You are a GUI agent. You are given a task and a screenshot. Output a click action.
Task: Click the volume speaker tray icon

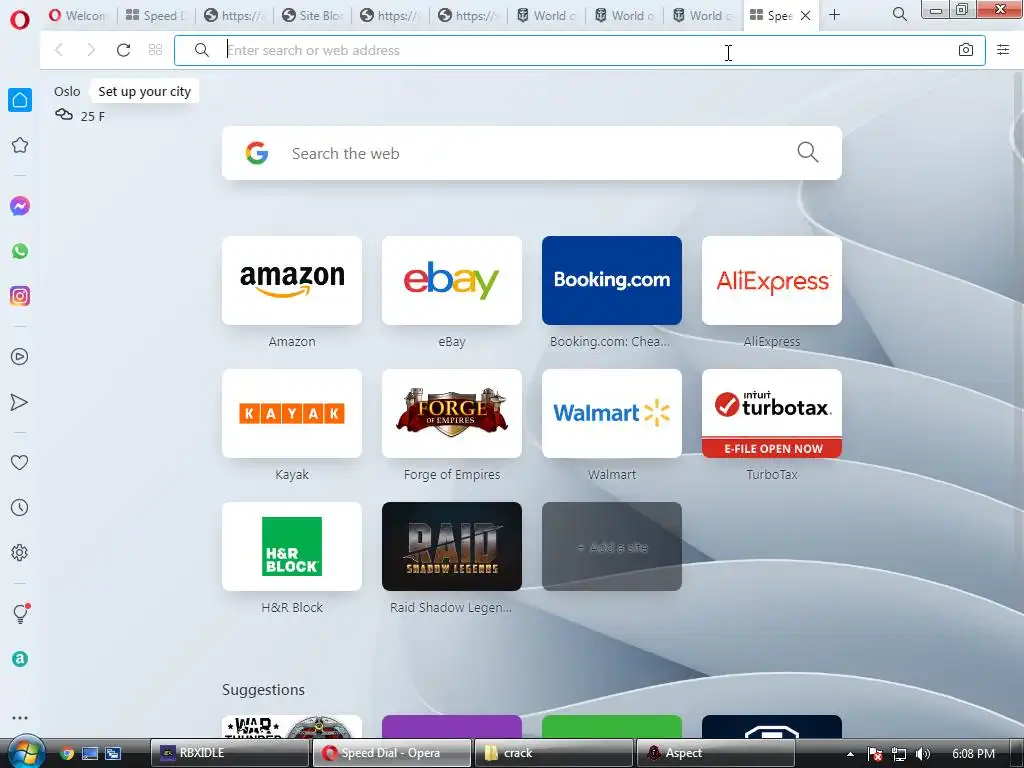(923, 754)
